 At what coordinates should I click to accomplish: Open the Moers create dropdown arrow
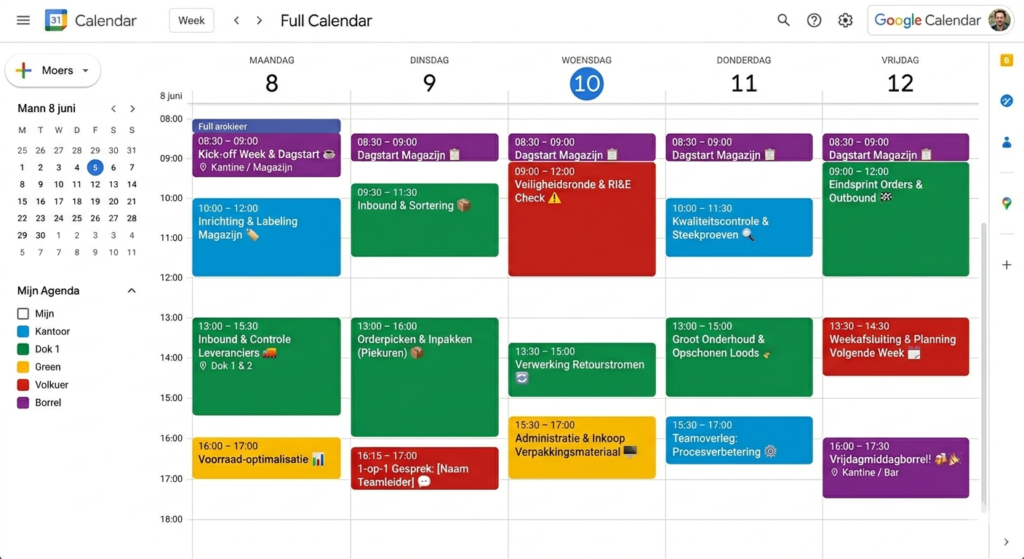[x=85, y=71]
